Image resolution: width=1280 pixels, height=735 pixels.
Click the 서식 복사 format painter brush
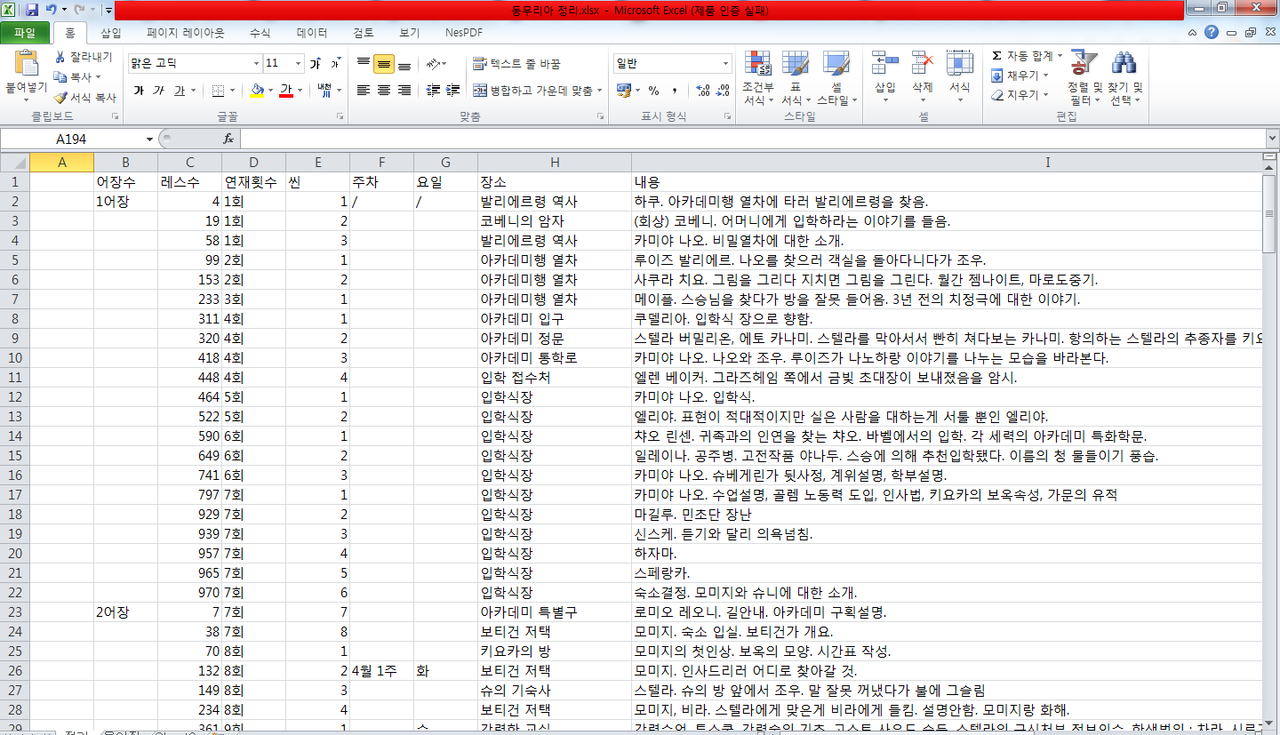(84, 97)
